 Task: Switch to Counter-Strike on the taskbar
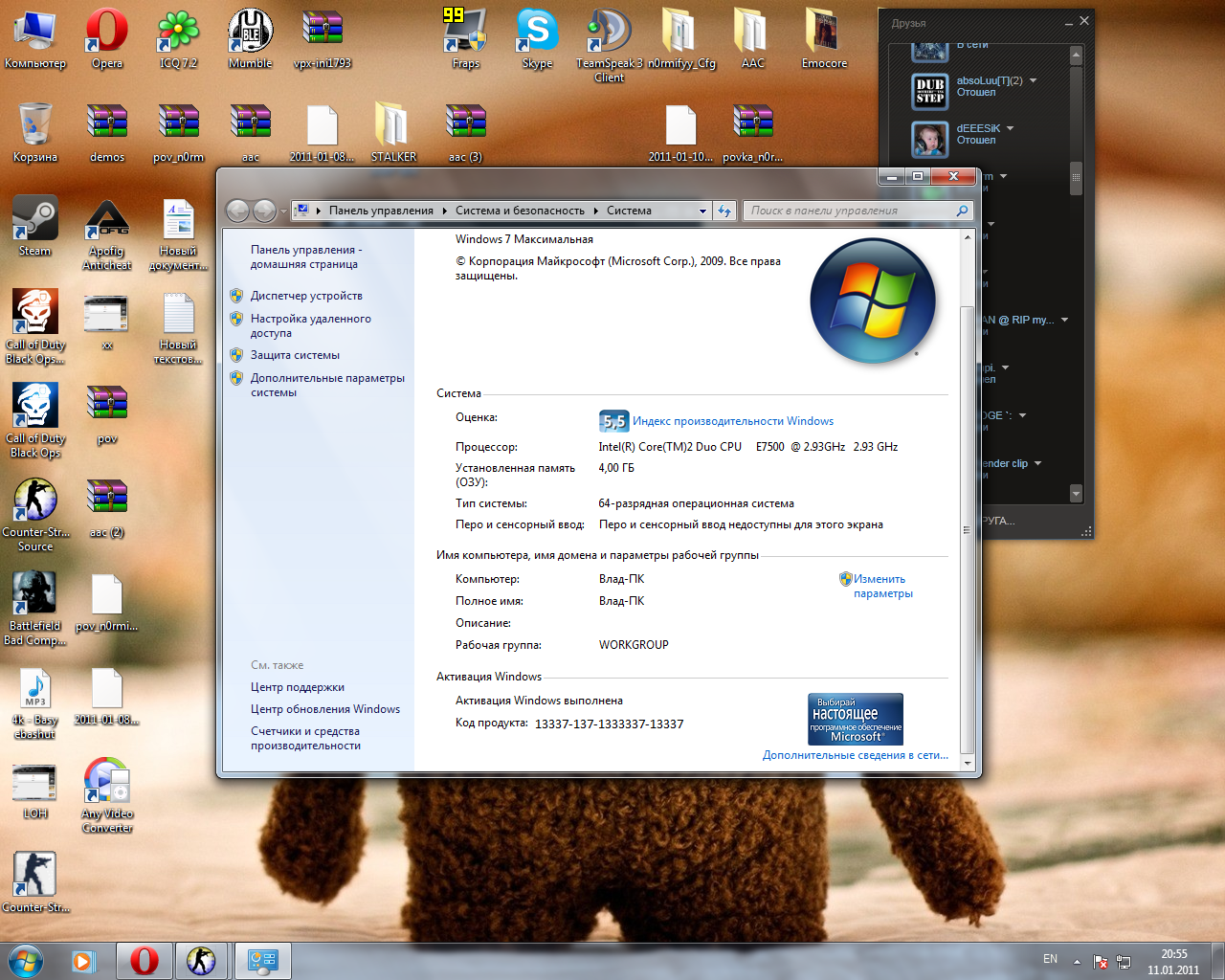point(202,960)
